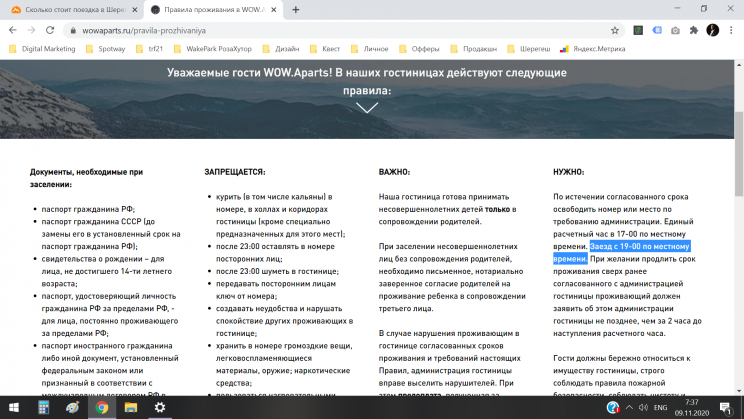
Task: Click 'паспорт гражданина РФ;' list item
Action: click(x=88, y=209)
